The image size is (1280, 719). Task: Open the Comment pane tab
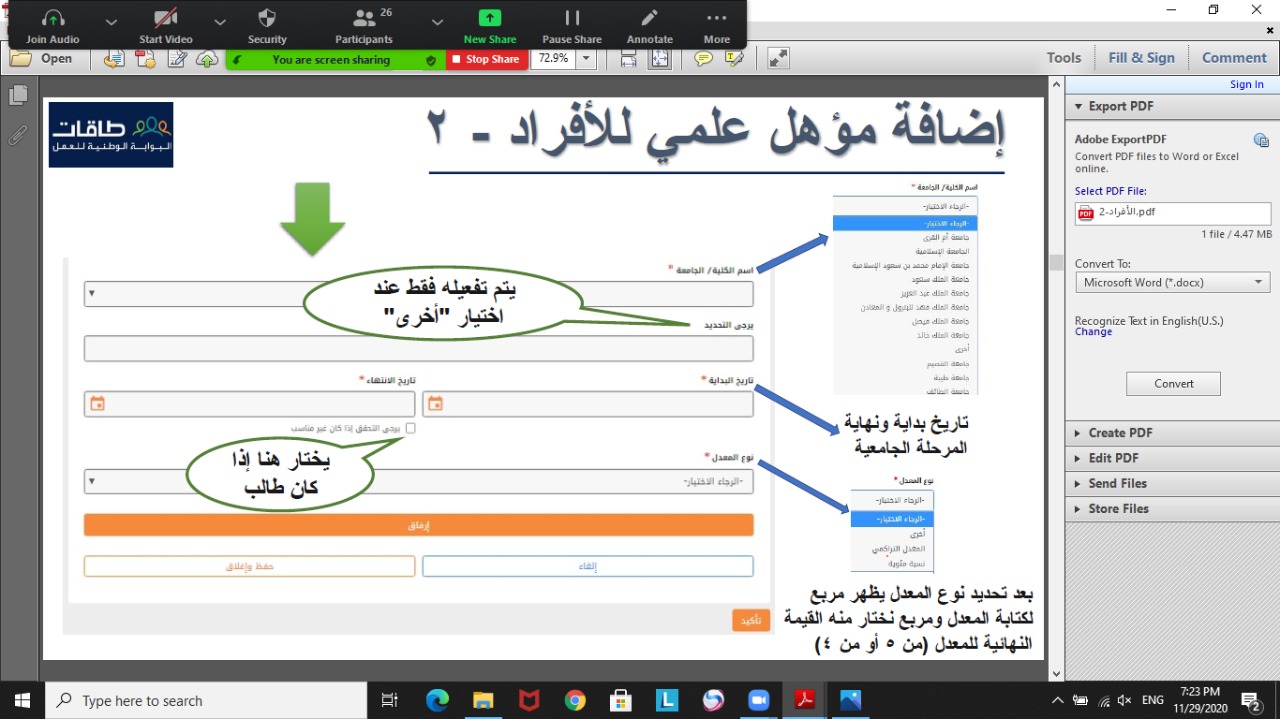click(1234, 58)
